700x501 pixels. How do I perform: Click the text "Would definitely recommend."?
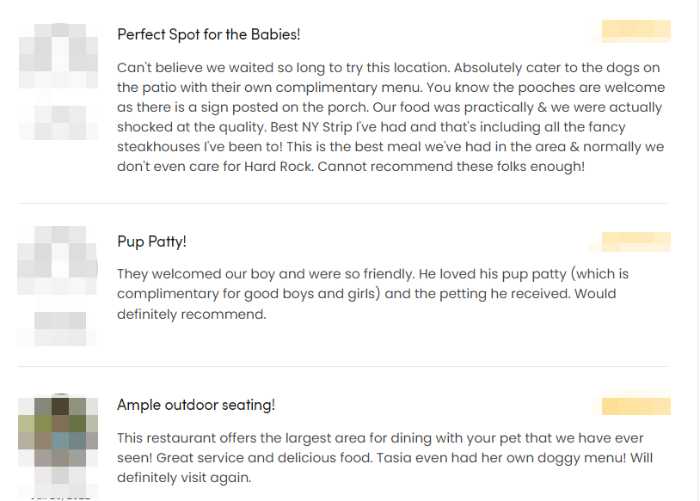click(367, 304)
